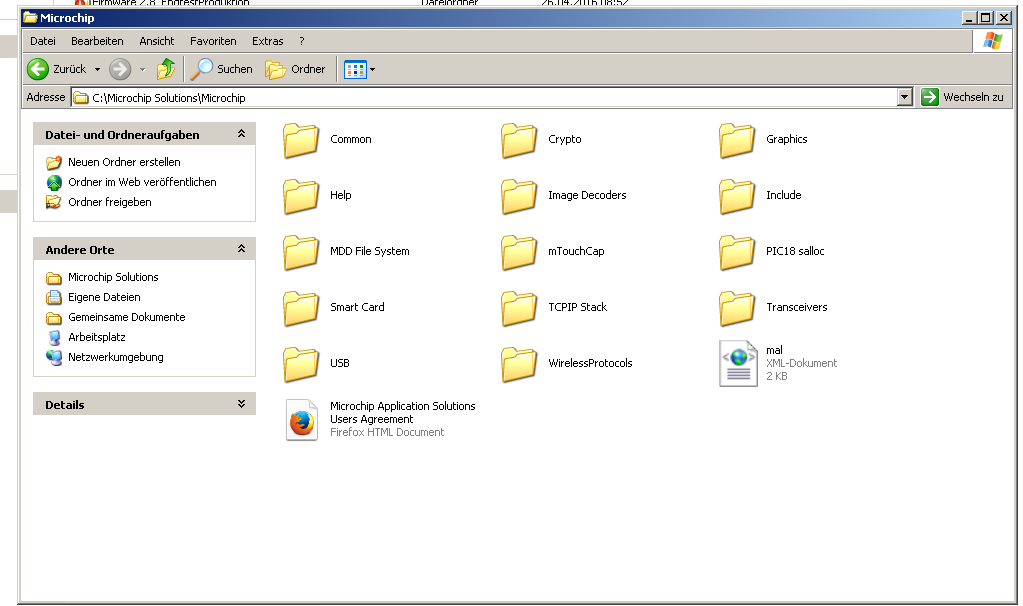Maximize the Microchip window
1023x606 pixels.
pos(986,18)
